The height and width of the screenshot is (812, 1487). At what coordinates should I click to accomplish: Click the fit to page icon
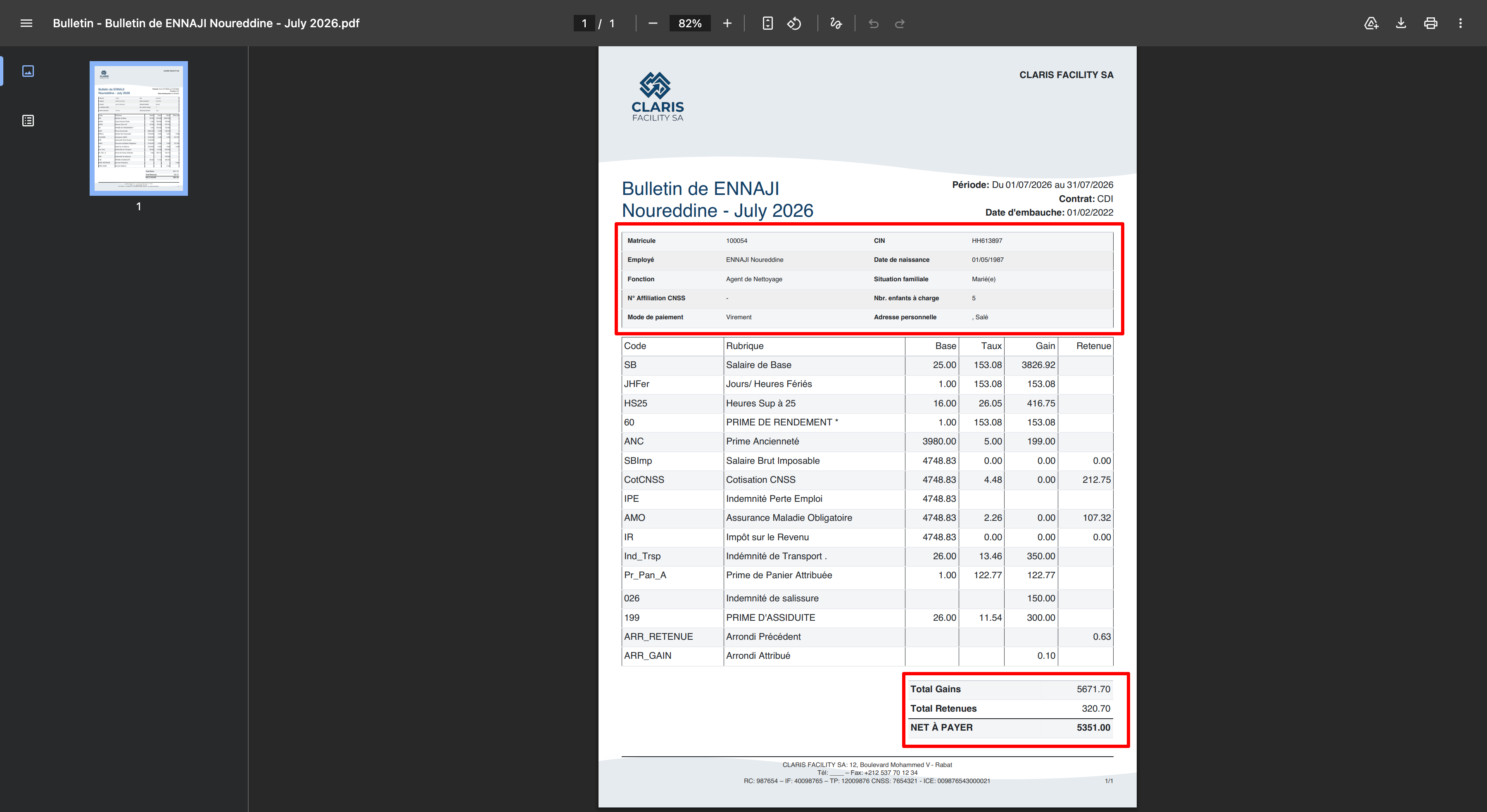coord(768,23)
